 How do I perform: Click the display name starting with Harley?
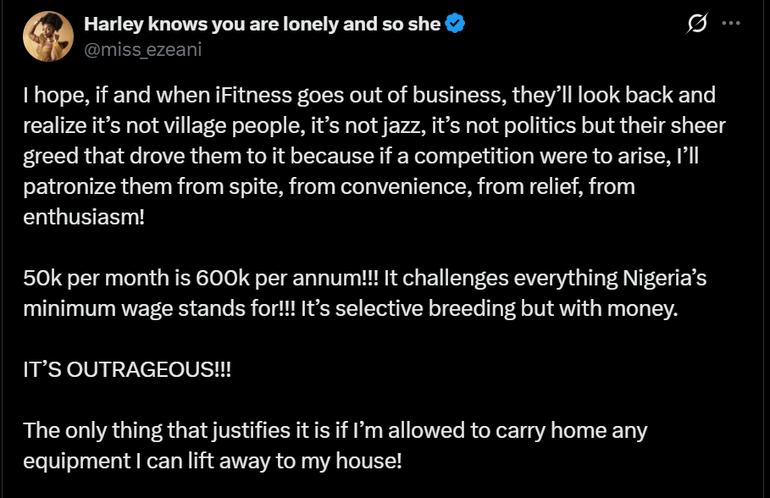click(x=262, y=24)
